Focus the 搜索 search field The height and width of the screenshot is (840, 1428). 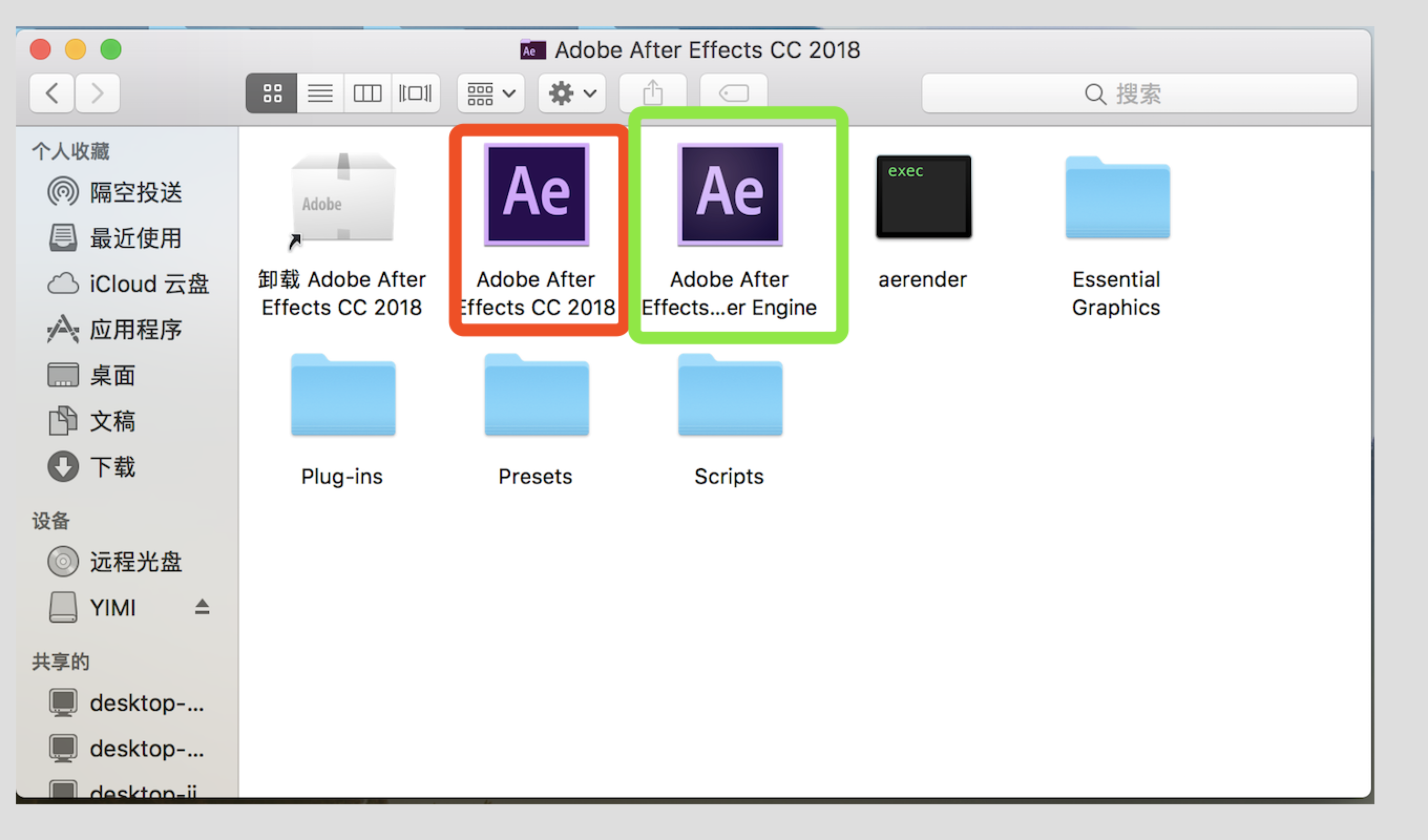click(x=1139, y=93)
